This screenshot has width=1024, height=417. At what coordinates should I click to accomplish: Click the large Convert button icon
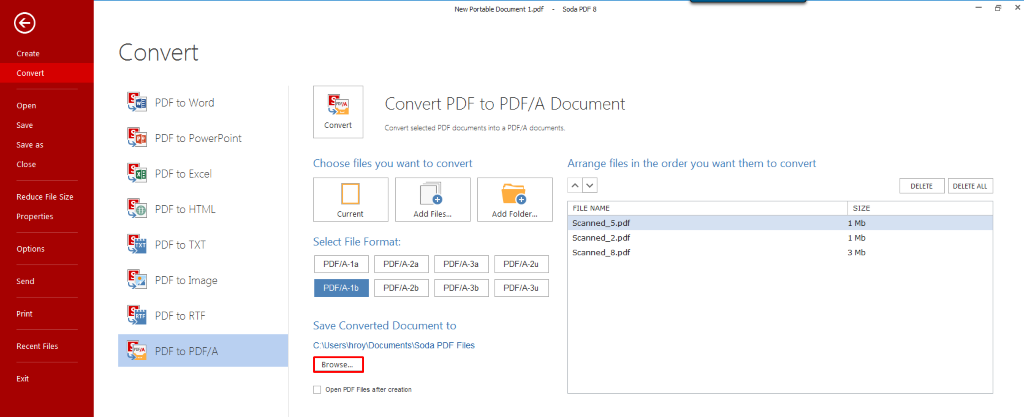[338, 112]
